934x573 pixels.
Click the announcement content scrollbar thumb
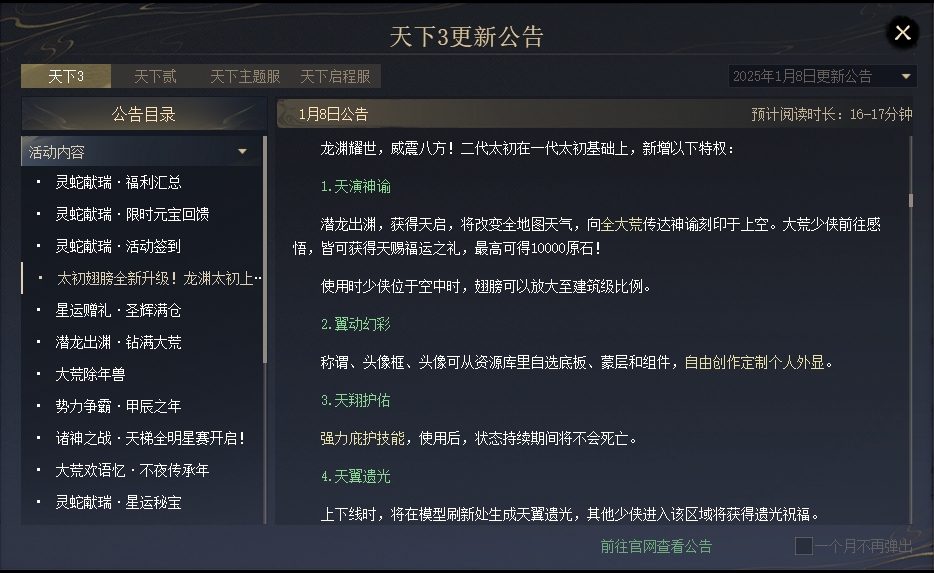pos(910,200)
